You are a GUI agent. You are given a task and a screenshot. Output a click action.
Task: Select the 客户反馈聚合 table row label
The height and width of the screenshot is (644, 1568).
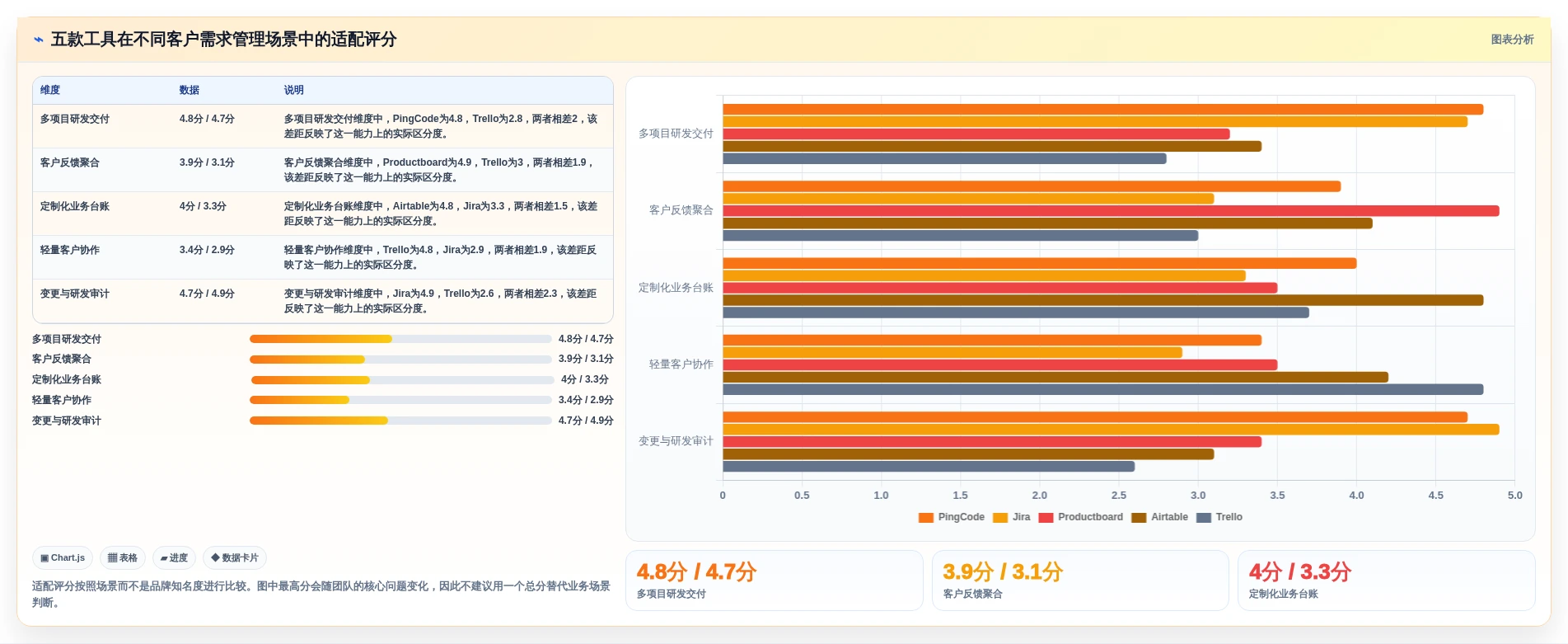coord(70,163)
